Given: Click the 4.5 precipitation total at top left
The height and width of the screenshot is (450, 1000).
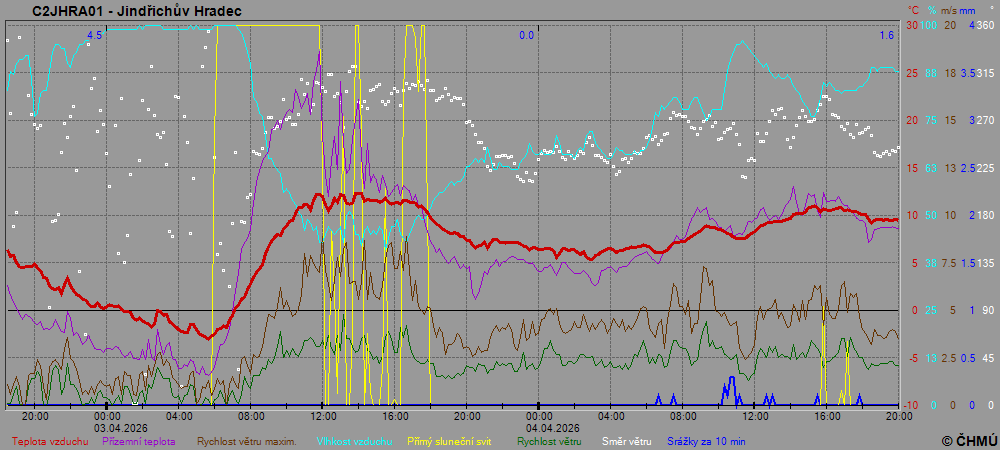Looking at the screenshot, I should point(94,35).
